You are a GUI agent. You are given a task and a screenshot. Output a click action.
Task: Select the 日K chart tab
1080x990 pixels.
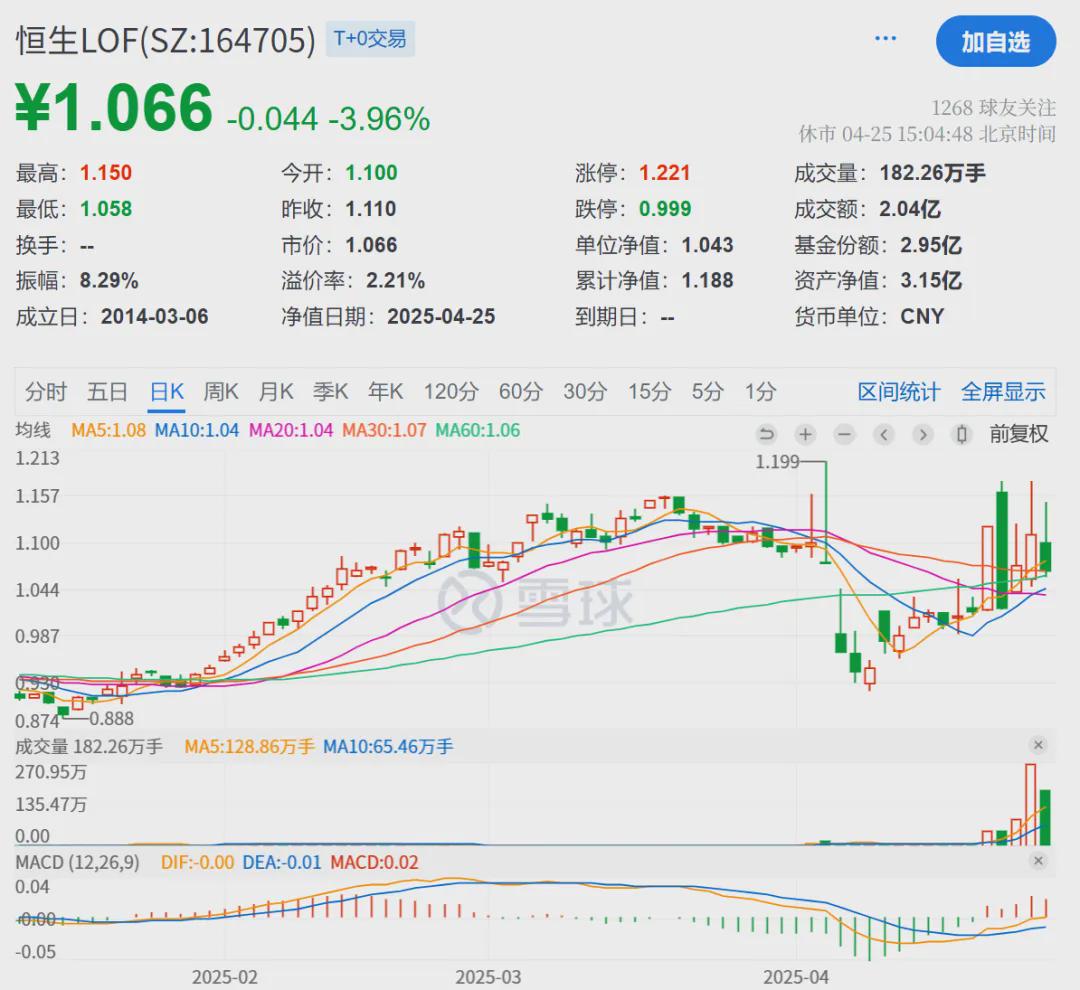coord(167,391)
